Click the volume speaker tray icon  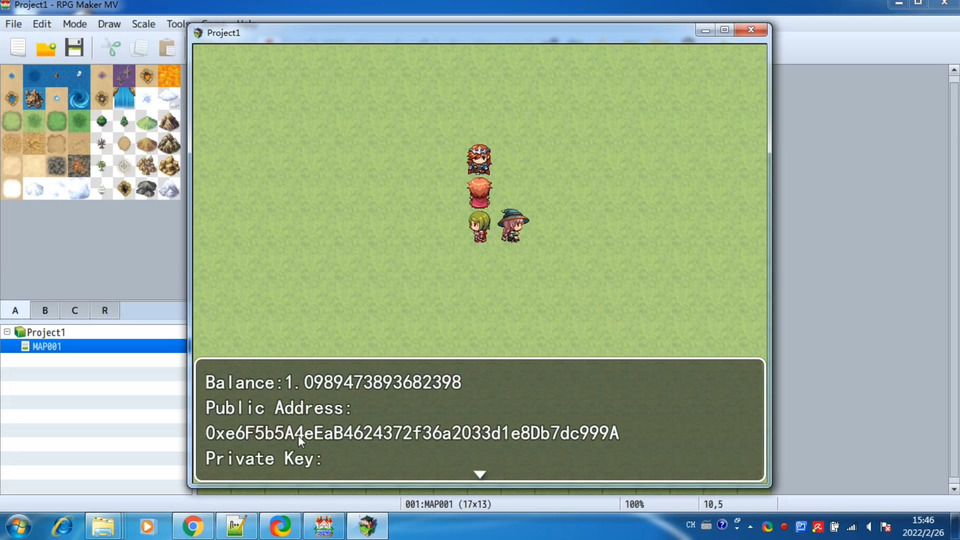[869, 527]
